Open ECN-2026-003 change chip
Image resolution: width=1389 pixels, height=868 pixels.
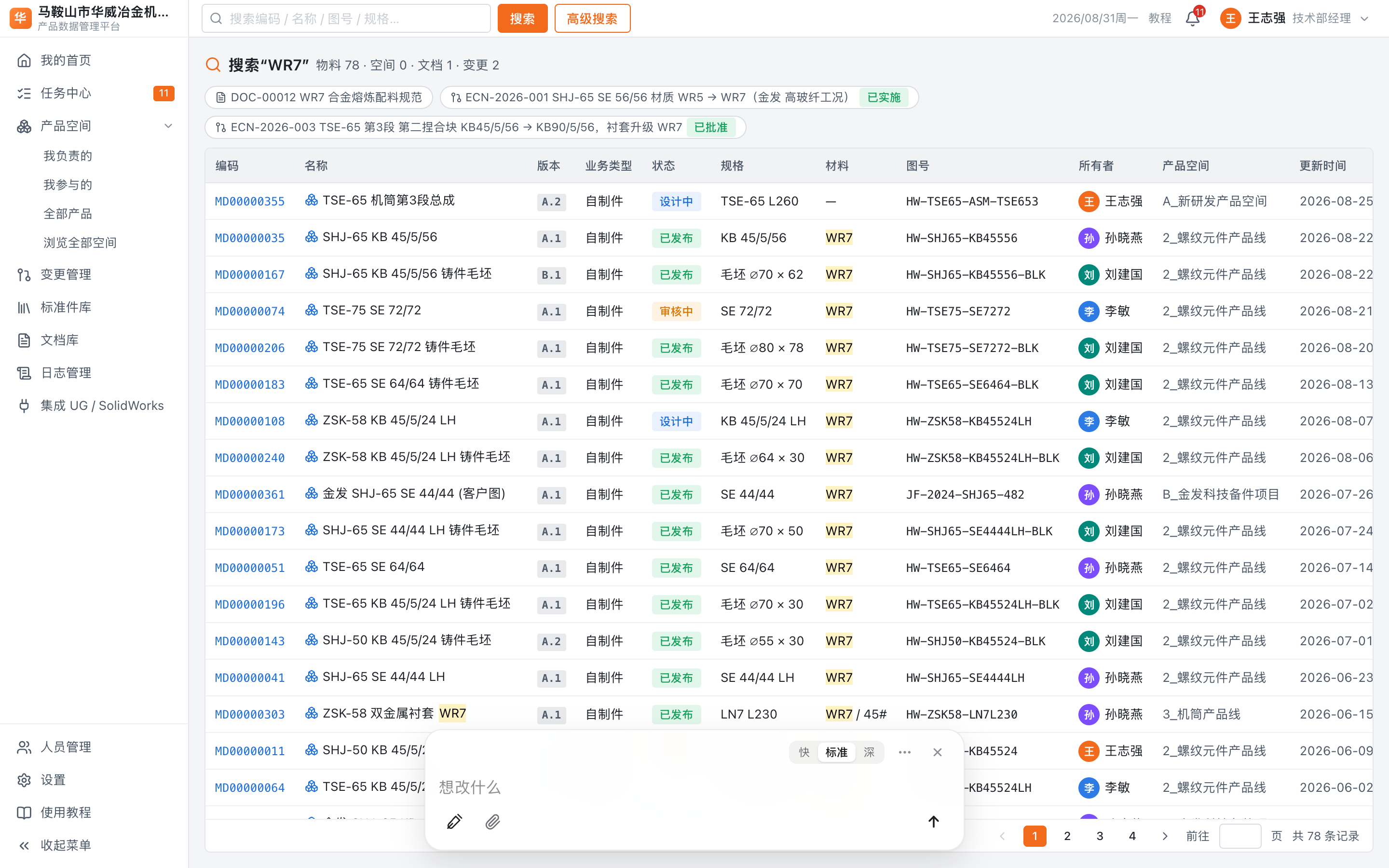(x=475, y=127)
